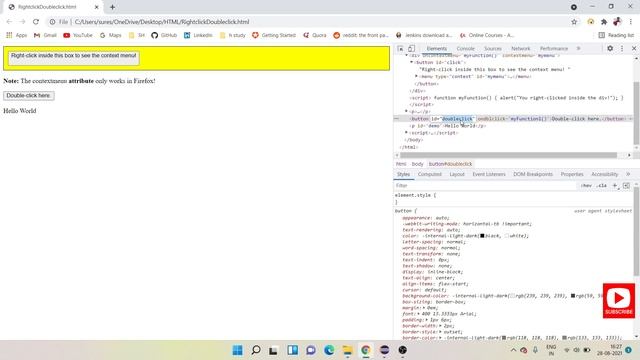
Task: Show more sidebar tabs chevron
Action: [x=628, y=174]
